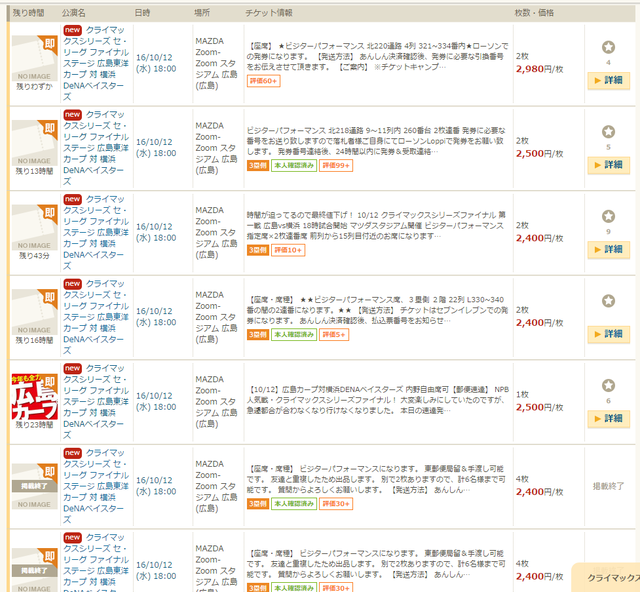Click the 即 ribbon on 残り43分 thumbnail

(x=49, y=213)
